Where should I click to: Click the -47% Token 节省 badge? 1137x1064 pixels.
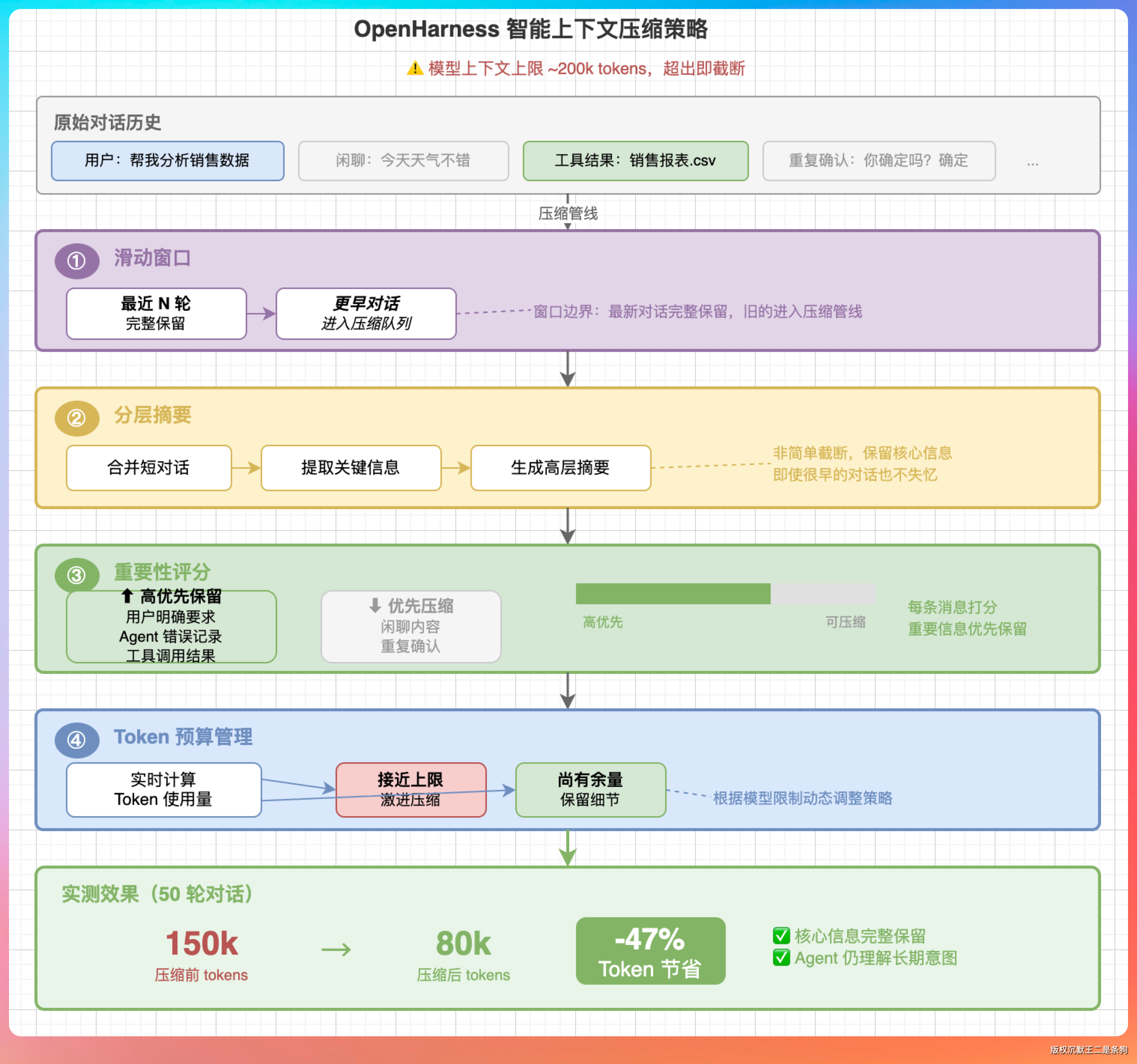coord(650,951)
